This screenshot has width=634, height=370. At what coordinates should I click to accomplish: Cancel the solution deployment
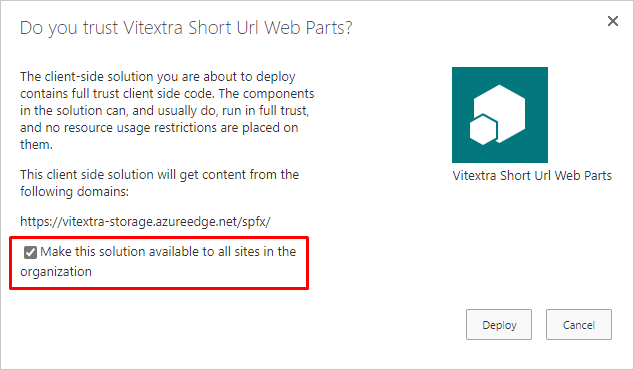tap(579, 325)
